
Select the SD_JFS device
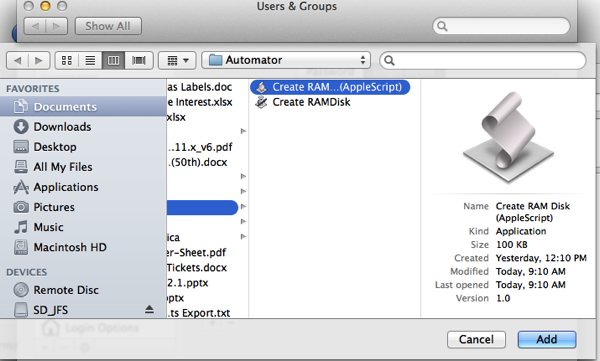(83, 310)
